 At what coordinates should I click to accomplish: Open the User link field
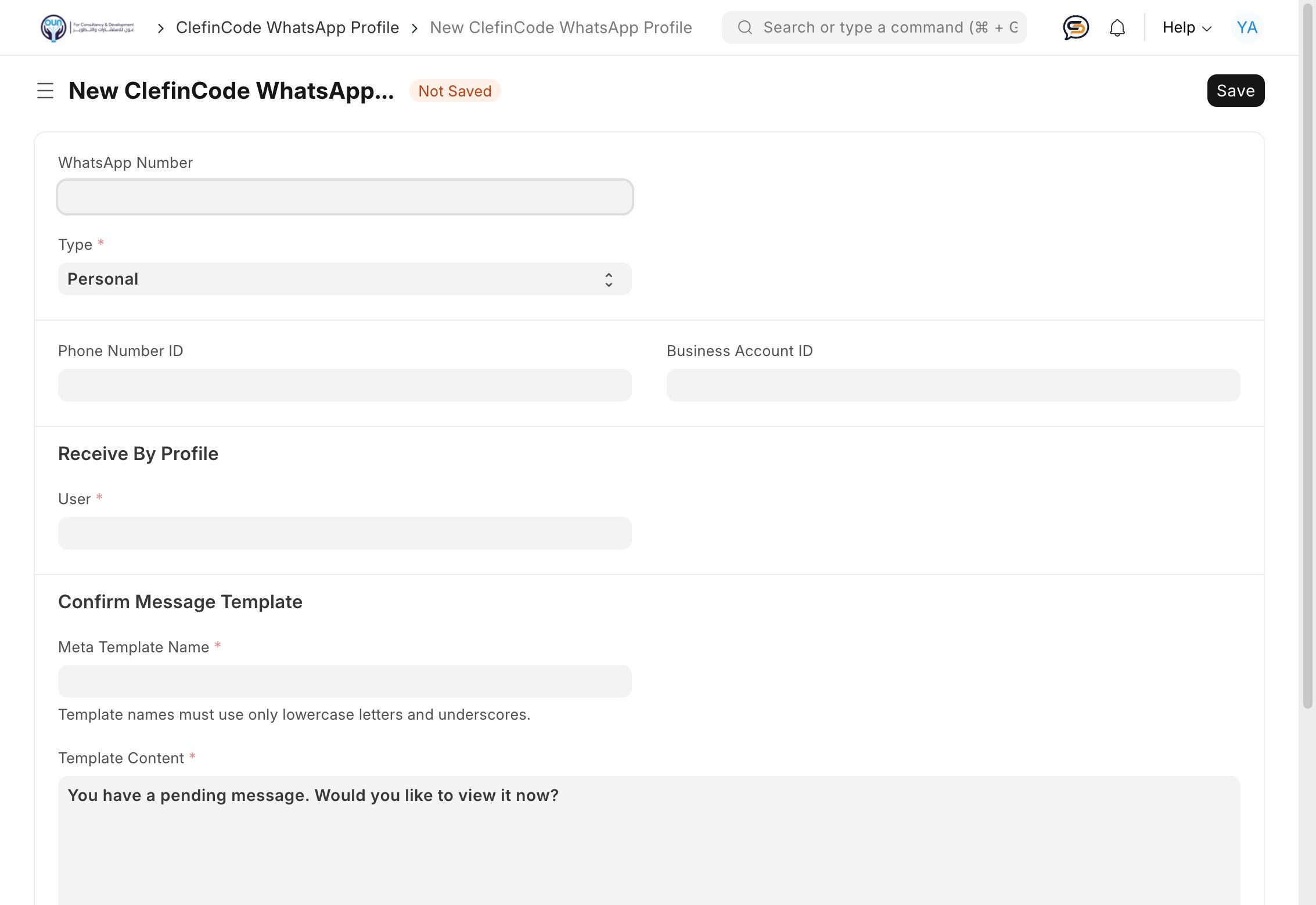(344, 533)
